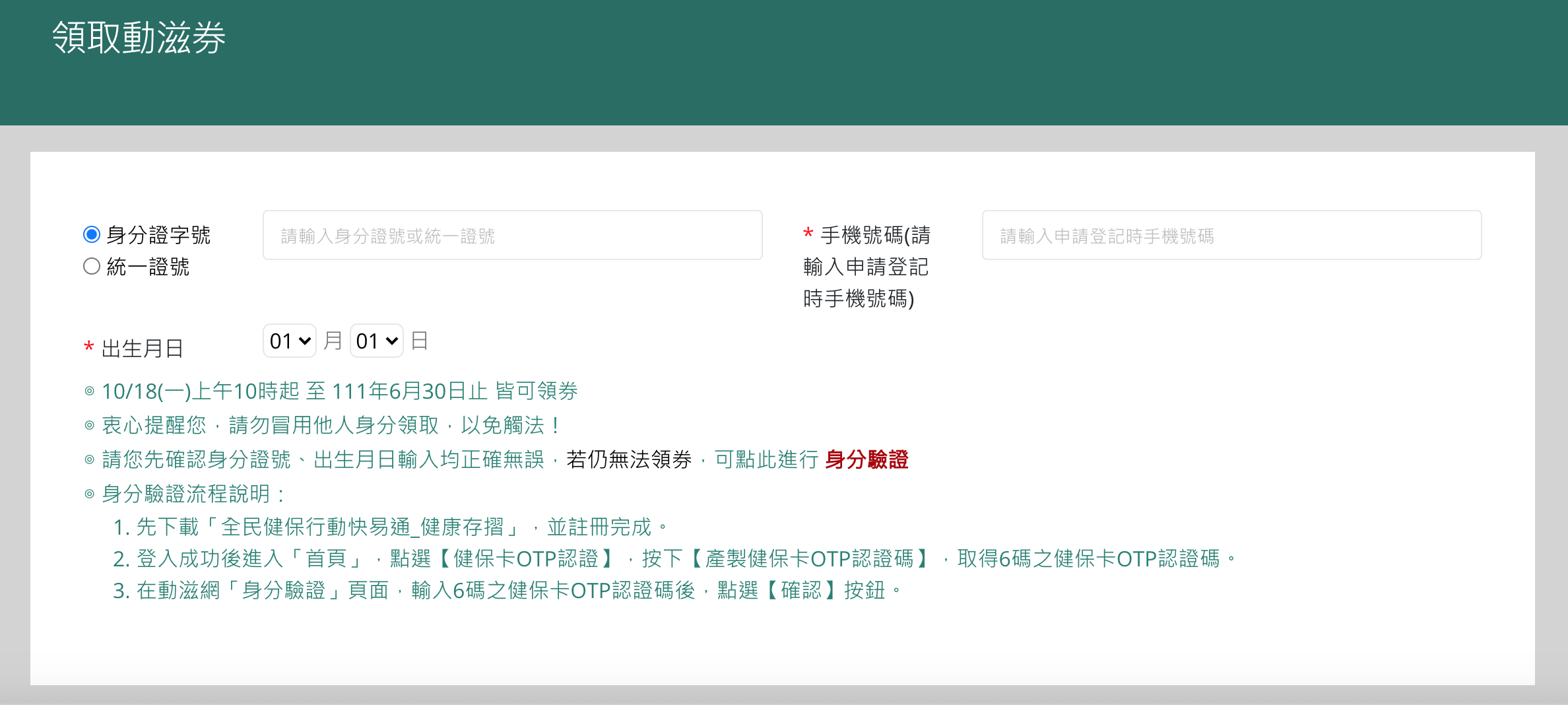Click step 3 about entering the 6-digit OTP code

[x=506, y=590]
